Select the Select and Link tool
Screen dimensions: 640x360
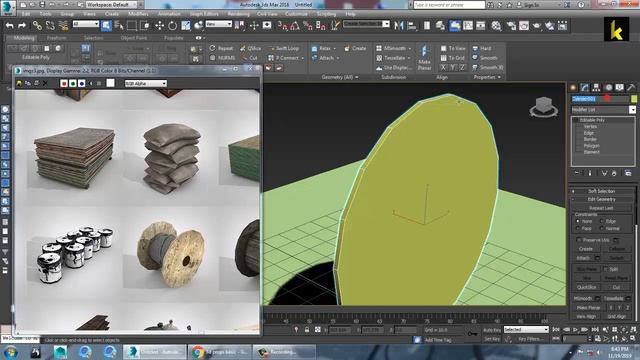[x=37, y=26]
